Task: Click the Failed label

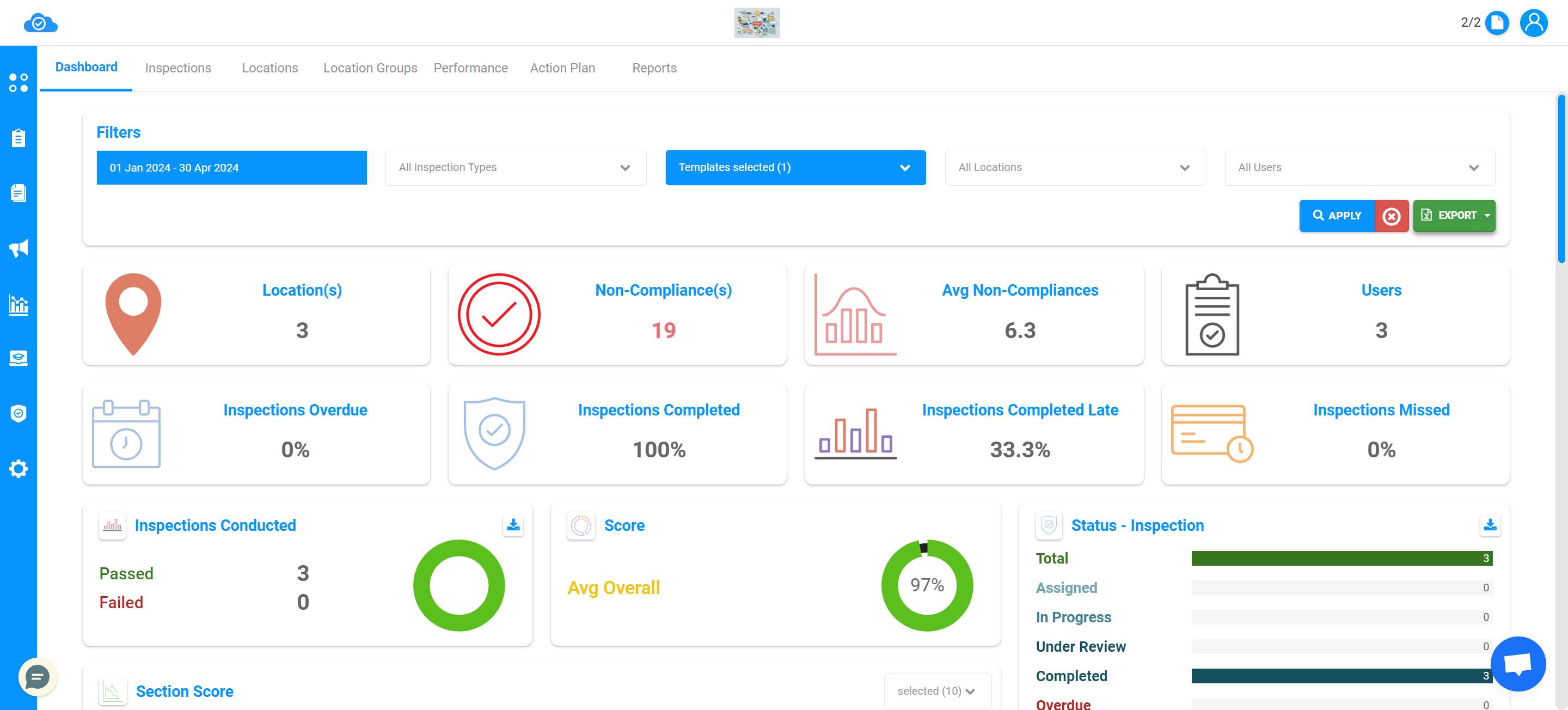Action: coord(121,602)
